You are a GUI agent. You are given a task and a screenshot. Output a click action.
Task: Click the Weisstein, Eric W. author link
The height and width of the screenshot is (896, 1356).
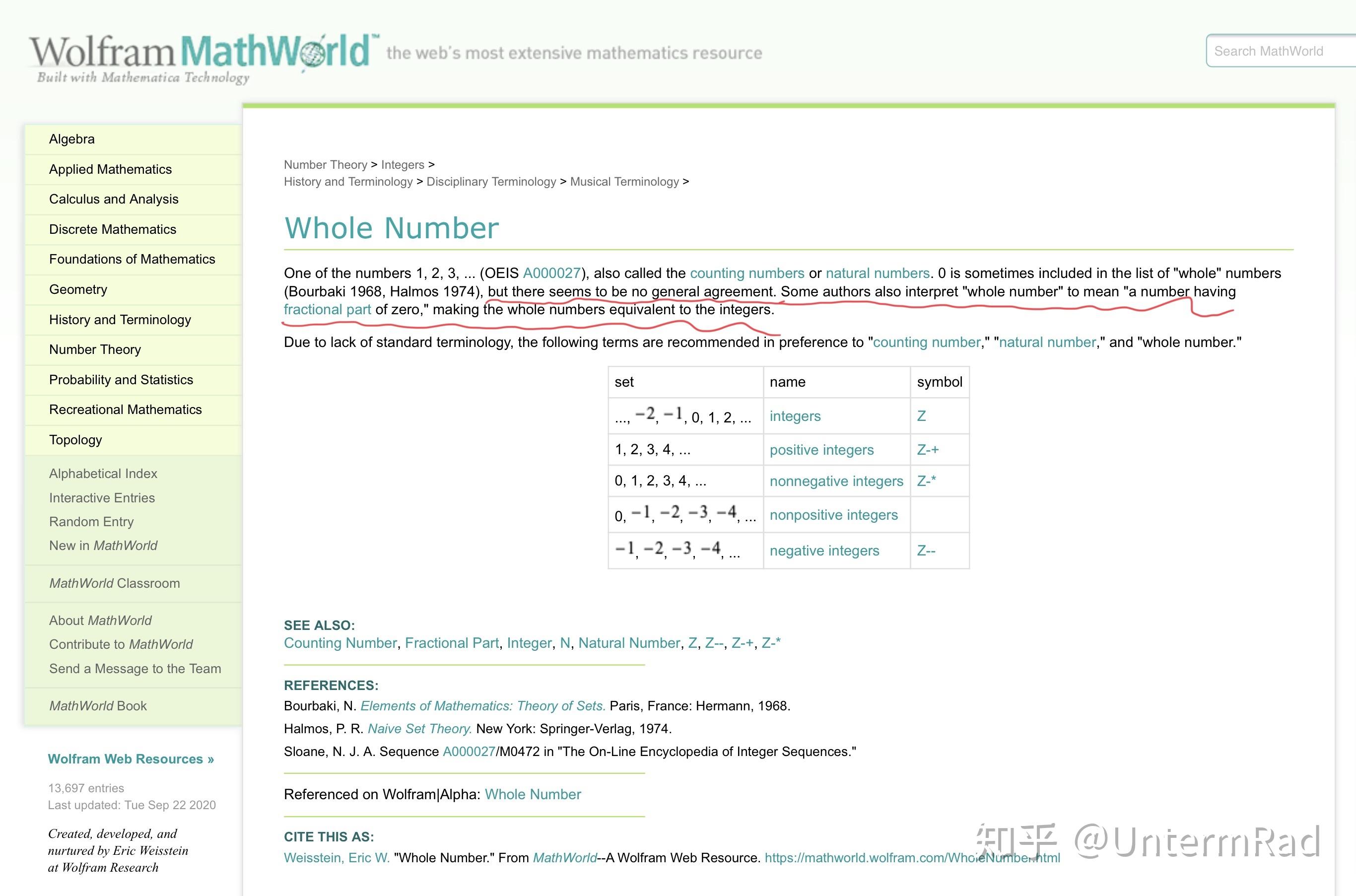(x=337, y=858)
